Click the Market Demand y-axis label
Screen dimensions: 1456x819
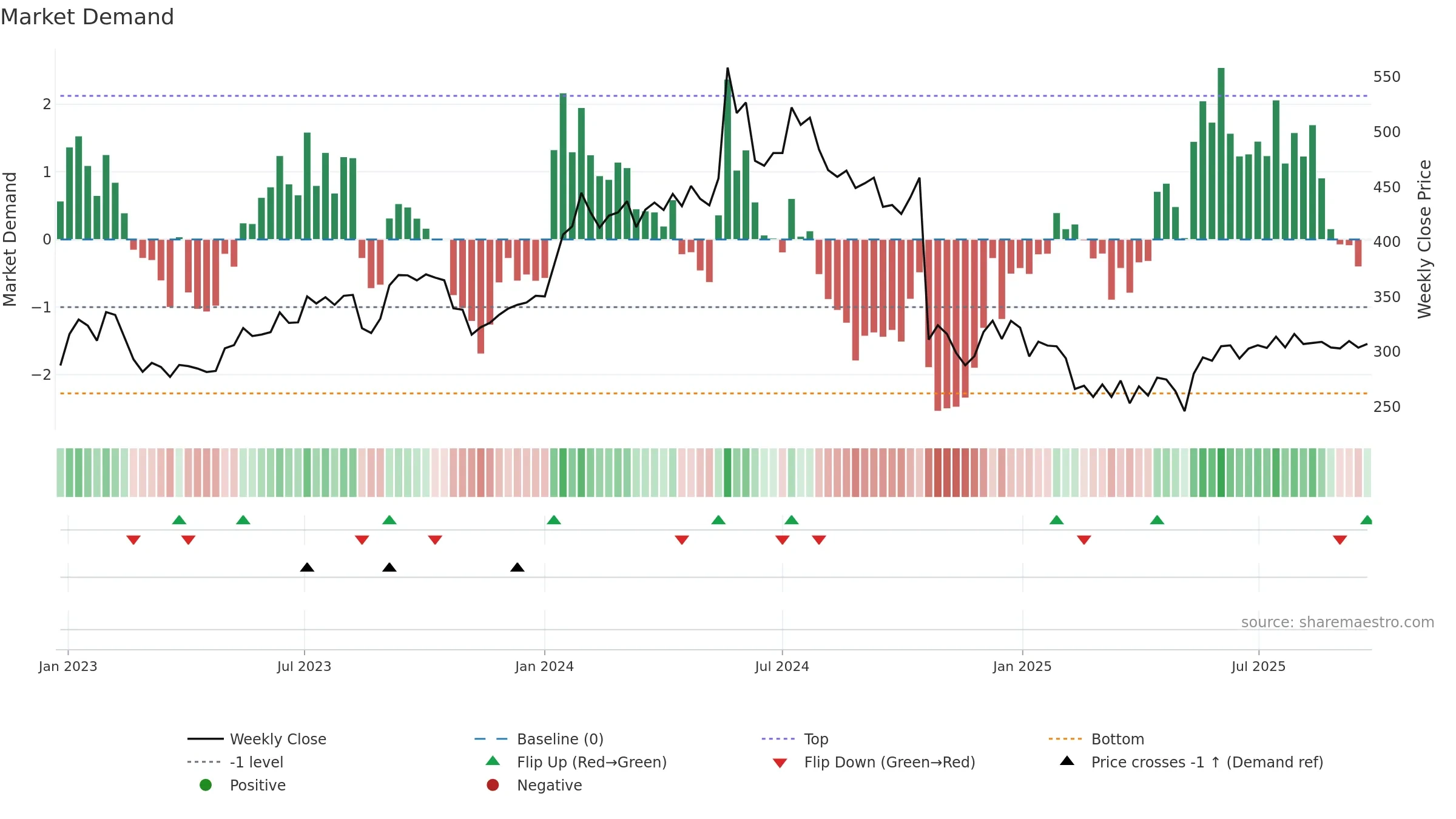click(10, 239)
